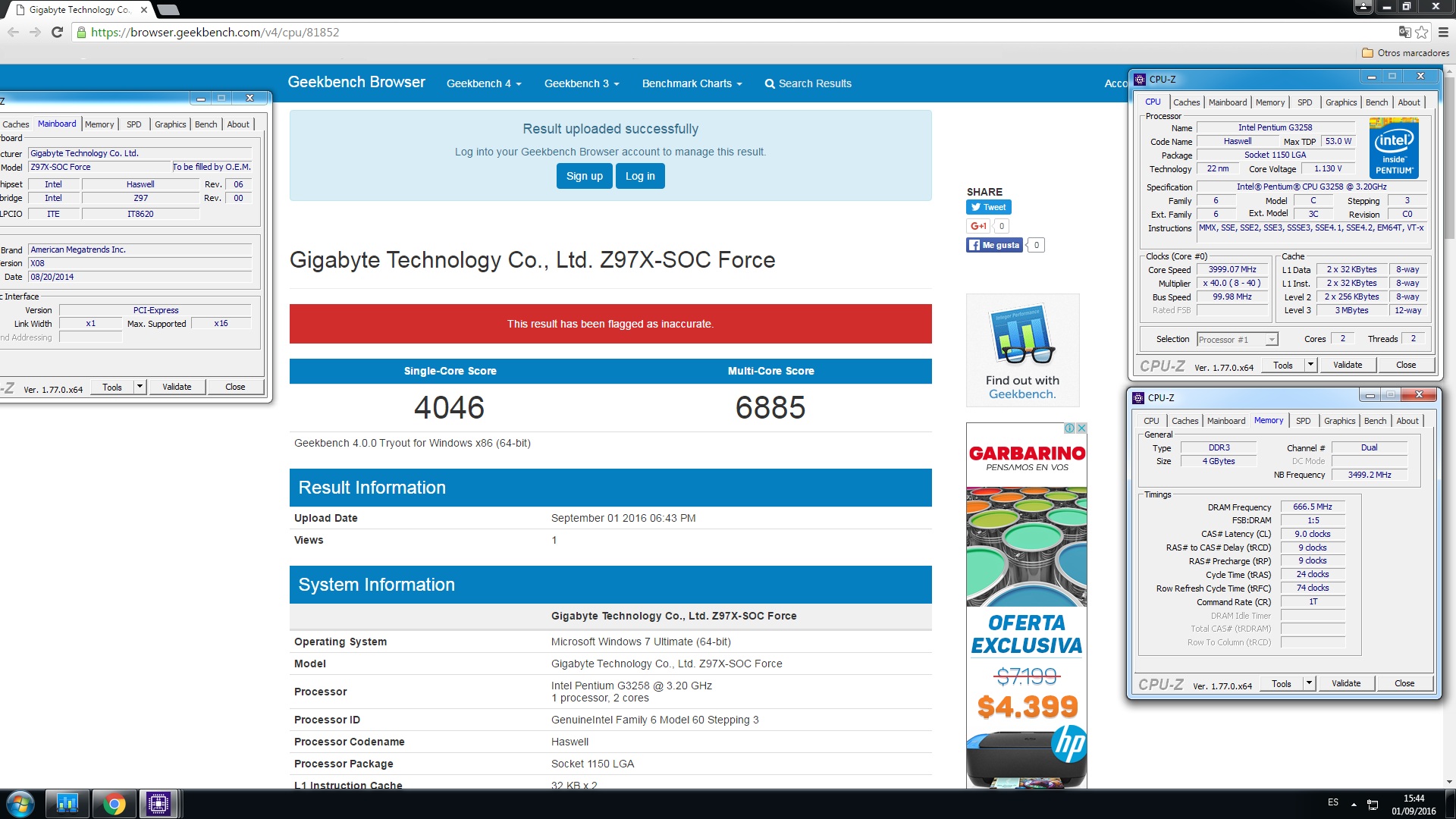Reload the Geekbench page
This screenshot has width=1456, height=819.
click(x=57, y=32)
